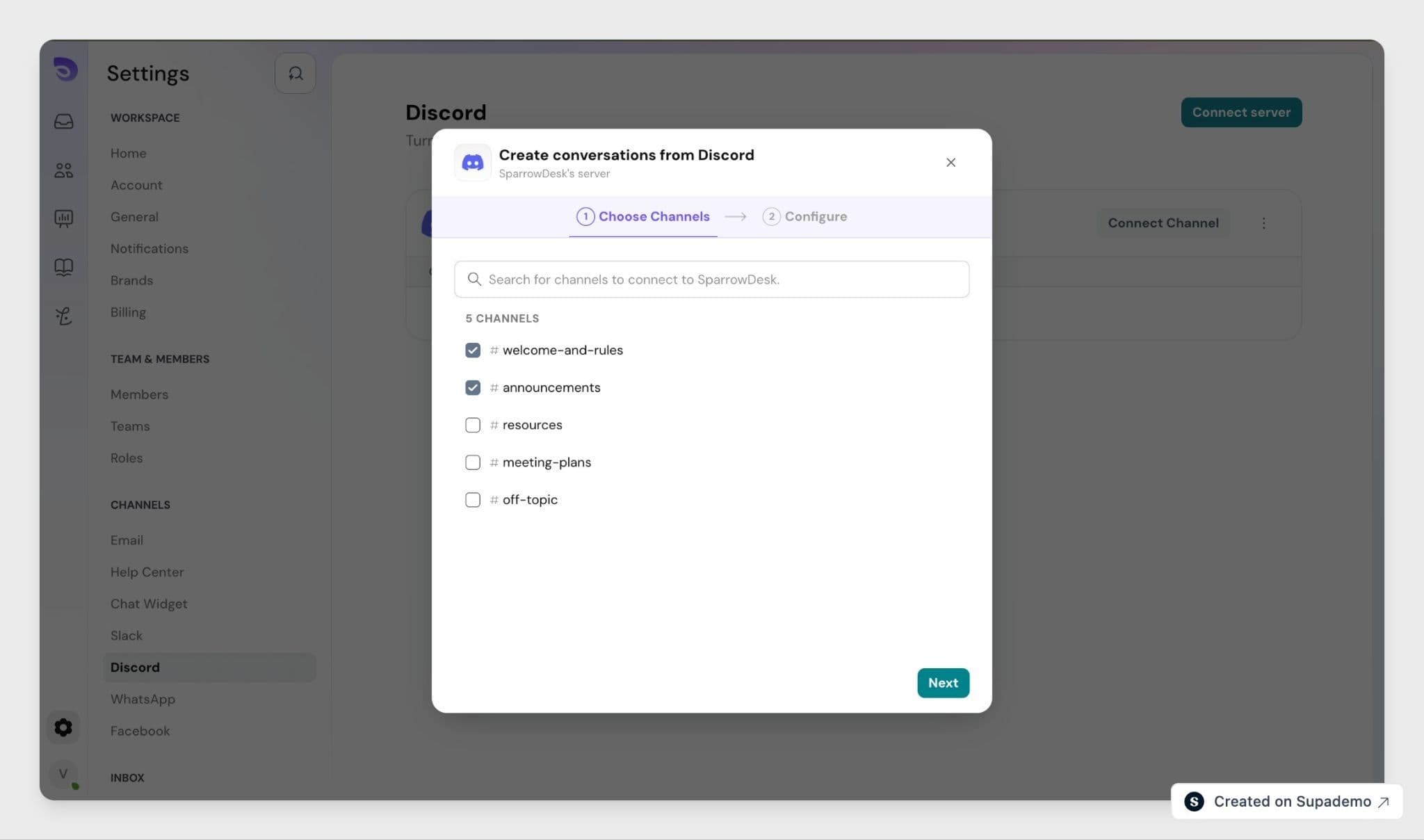This screenshot has height=840, width=1424.
Task: Open Email channel settings
Action: coord(127,540)
